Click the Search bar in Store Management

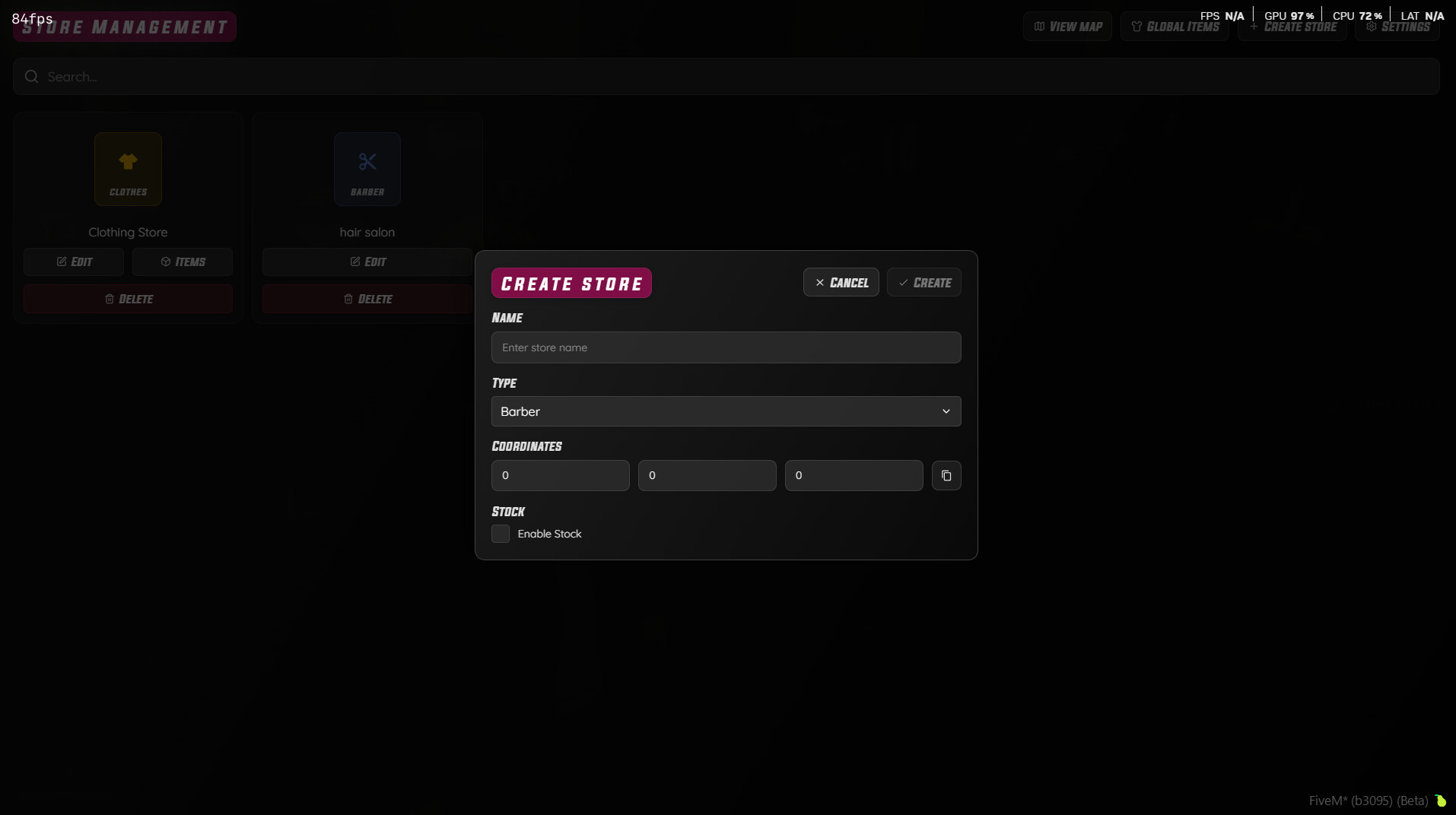pyautogui.click(x=726, y=77)
